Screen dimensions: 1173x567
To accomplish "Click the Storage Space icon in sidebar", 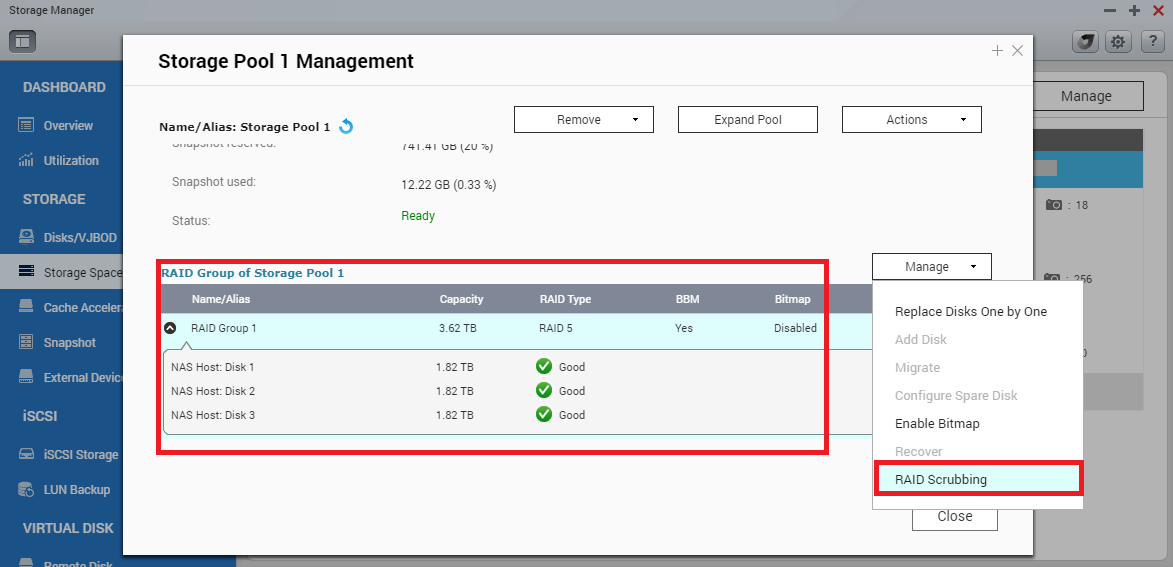I will (26, 272).
